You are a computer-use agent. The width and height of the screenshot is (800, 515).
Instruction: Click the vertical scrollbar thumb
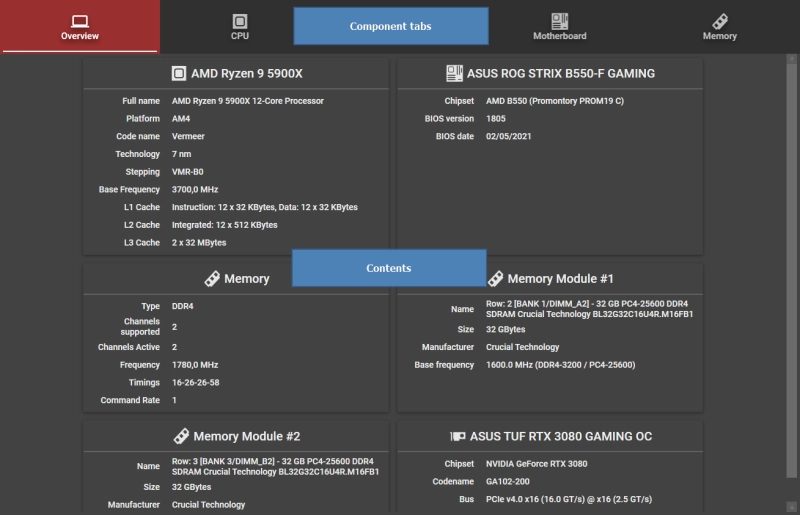coord(791,269)
